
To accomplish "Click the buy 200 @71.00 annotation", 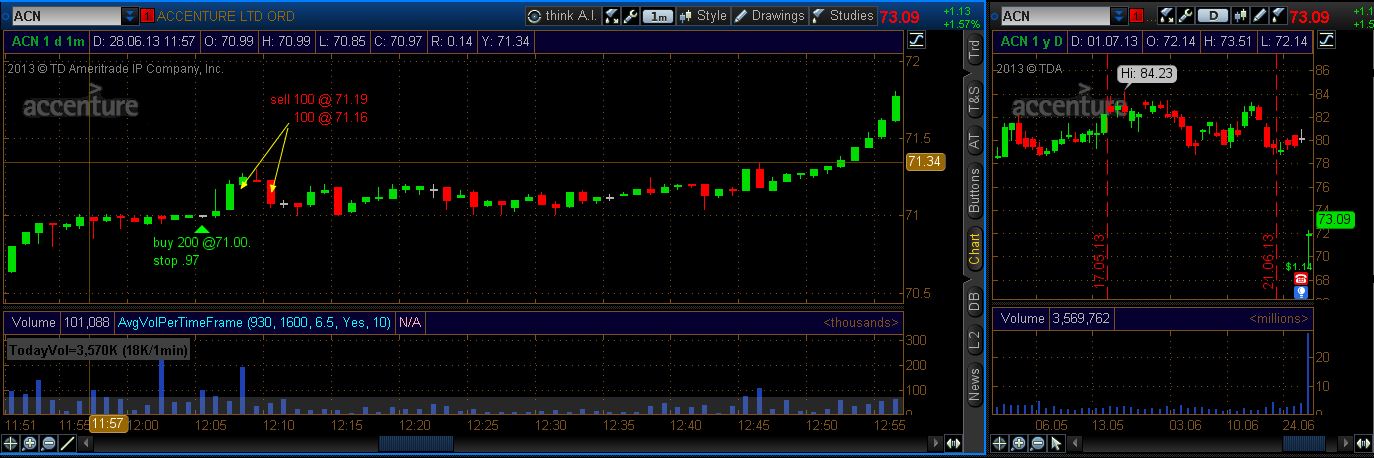I will (201, 243).
